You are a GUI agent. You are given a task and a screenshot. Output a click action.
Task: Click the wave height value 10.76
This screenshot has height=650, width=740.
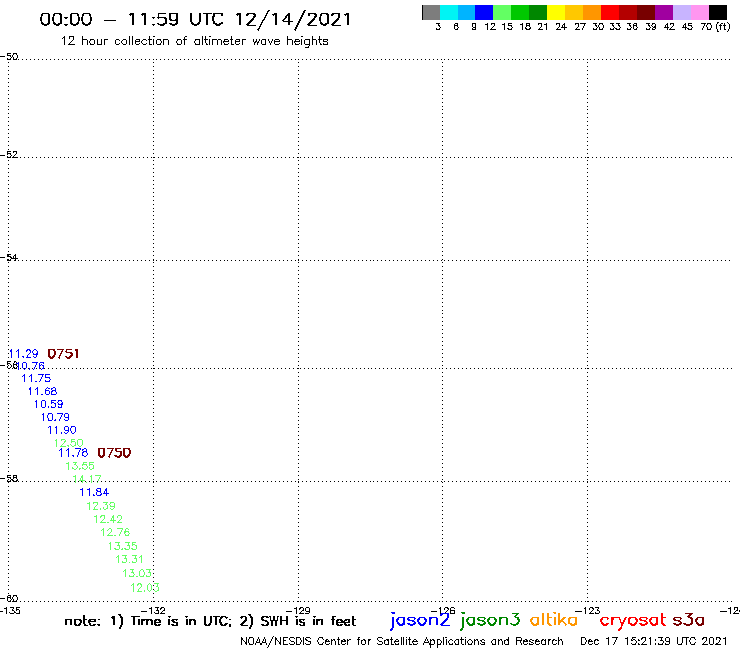point(30,366)
